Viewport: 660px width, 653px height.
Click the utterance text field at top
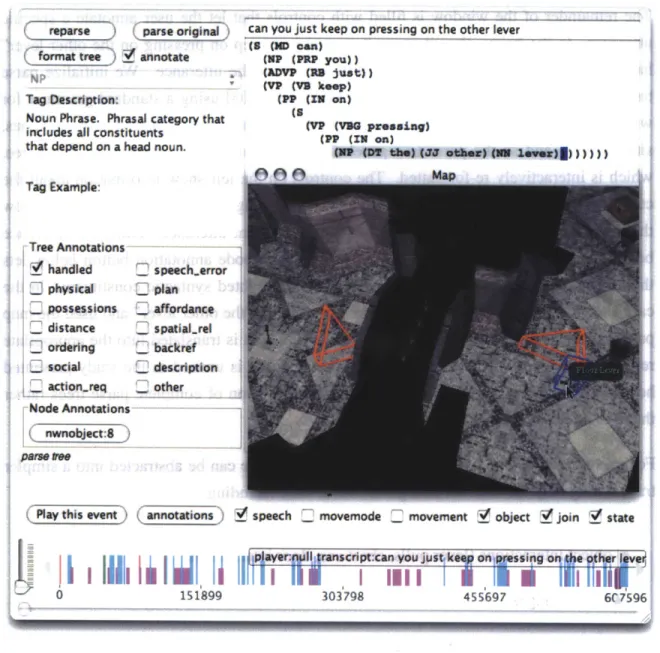coord(442,29)
